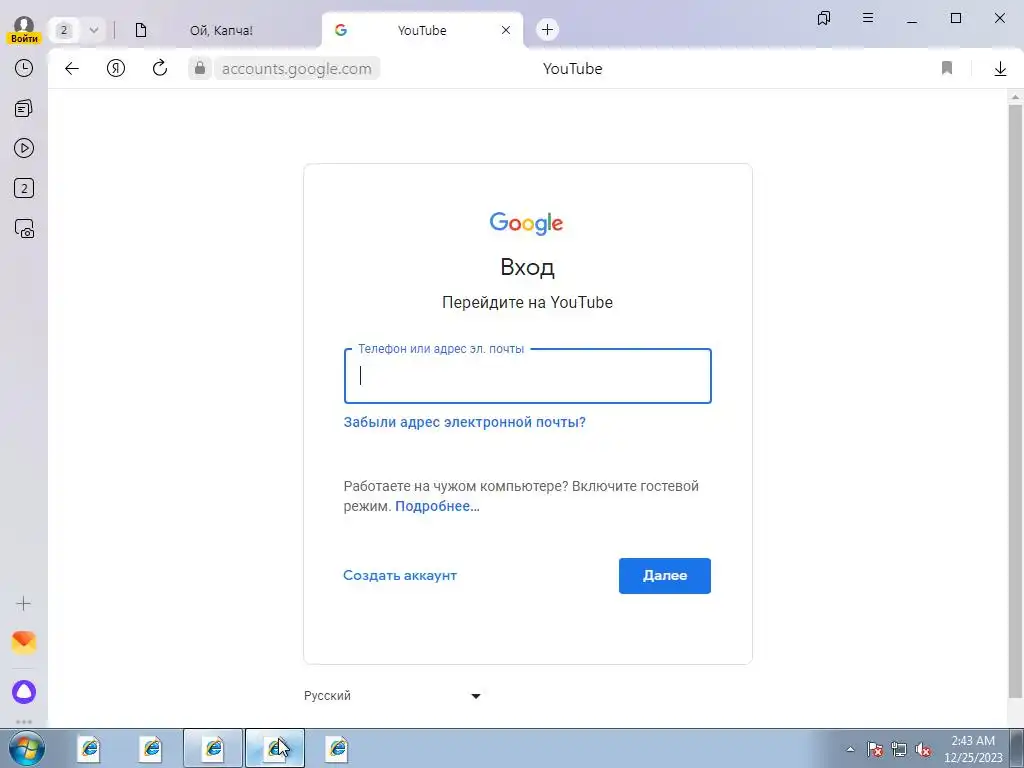Expand the tab group dropdown chevron
The width and height of the screenshot is (1024, 768).
(93, 30)
